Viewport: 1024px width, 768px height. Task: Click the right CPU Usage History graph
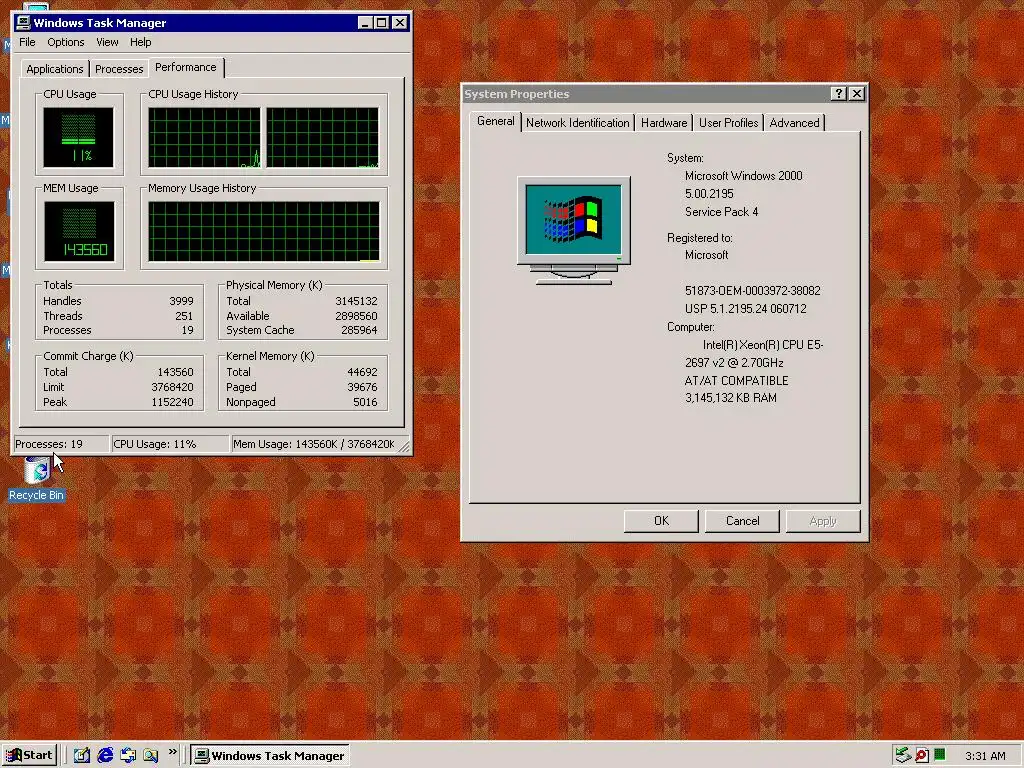[323, 138]
